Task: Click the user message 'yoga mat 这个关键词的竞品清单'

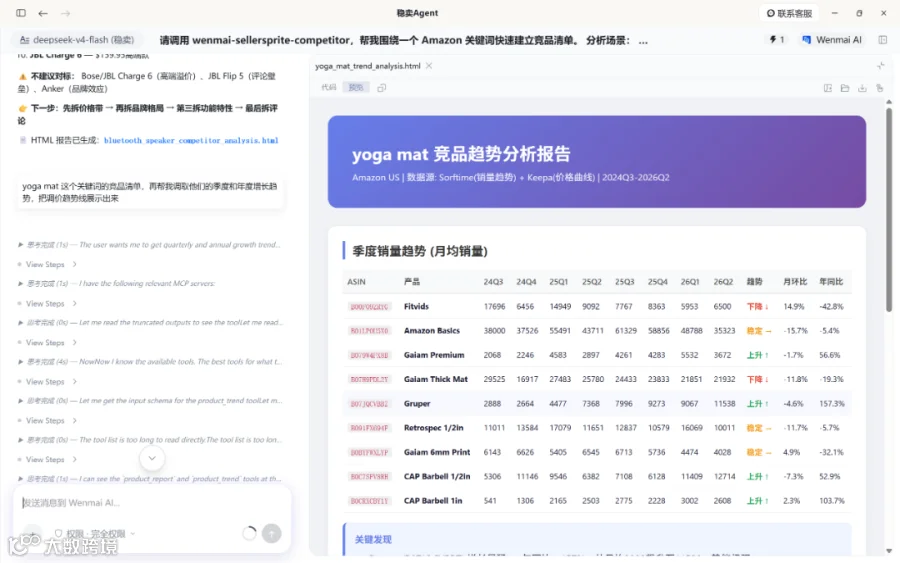Action: tap(150, 192)
